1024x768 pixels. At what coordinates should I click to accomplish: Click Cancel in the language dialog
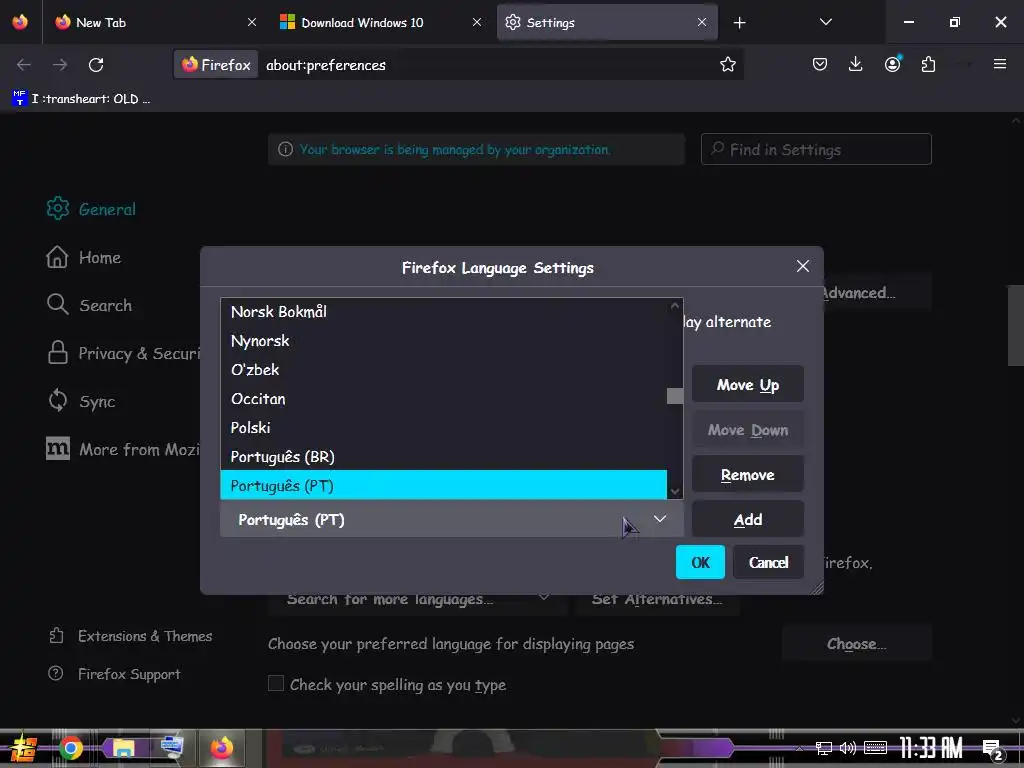coord(768,562)
